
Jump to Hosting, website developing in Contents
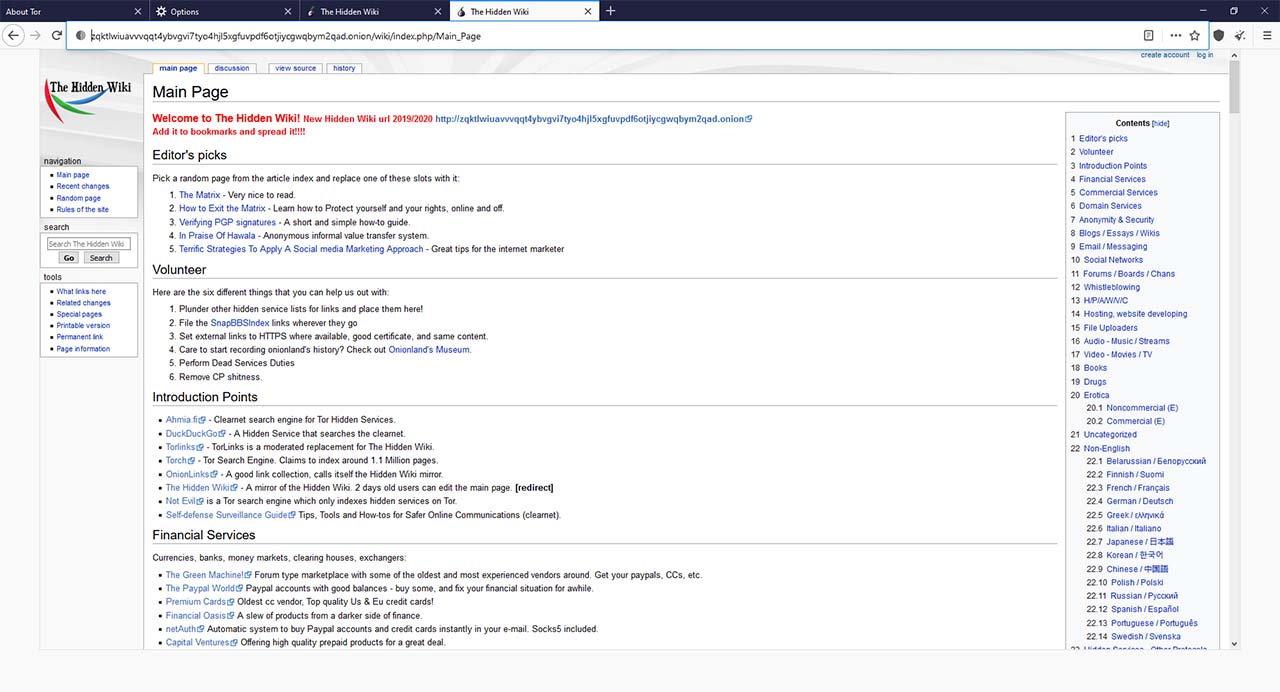pos(1135,314)
